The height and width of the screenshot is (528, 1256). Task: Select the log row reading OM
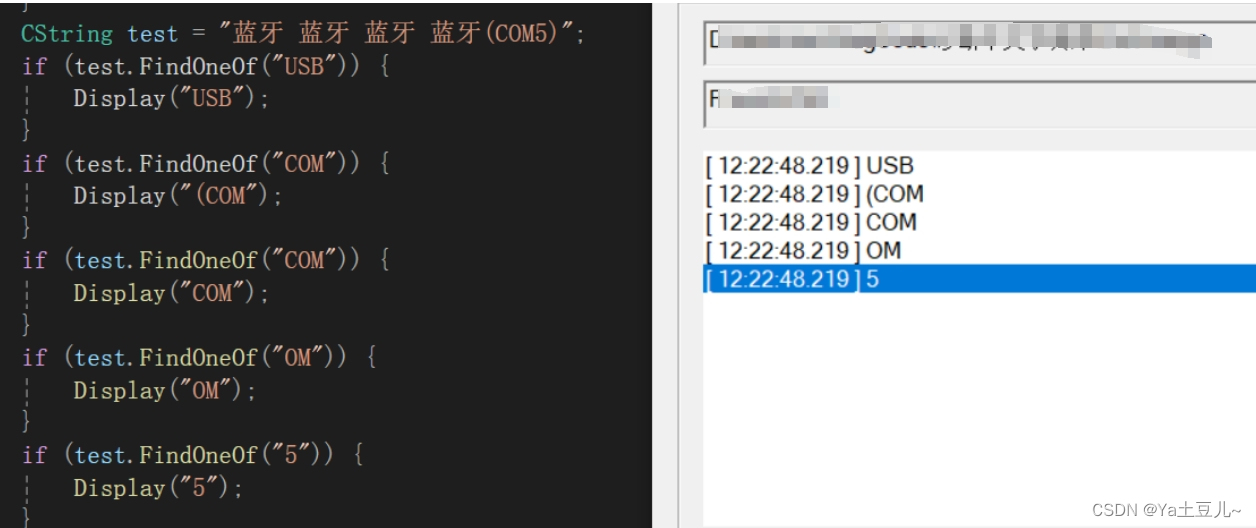(x=979, y=250)
